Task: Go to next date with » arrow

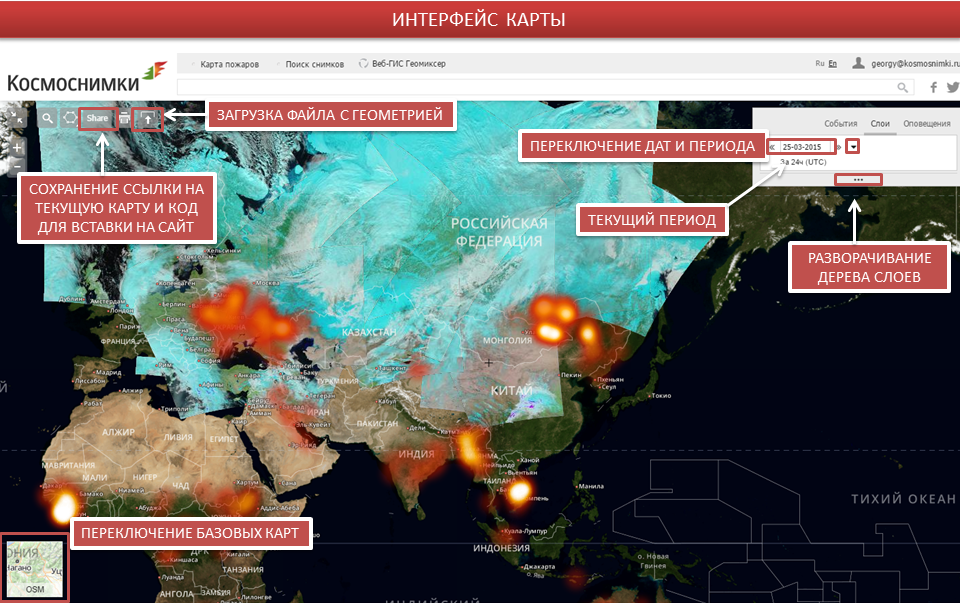Action: (839, 147)
